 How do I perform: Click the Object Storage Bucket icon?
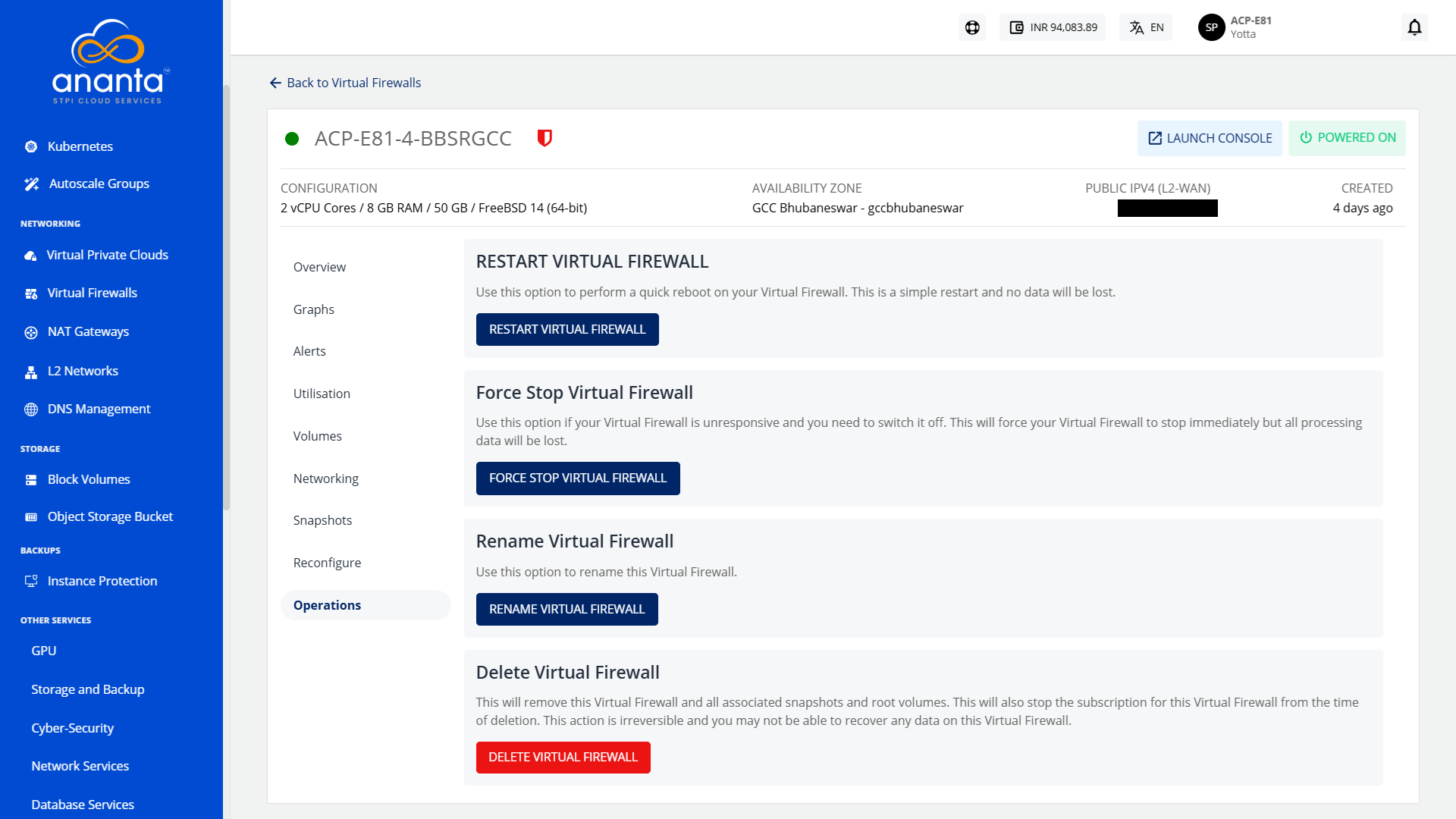pyautogui.click(x=31, y=517)
